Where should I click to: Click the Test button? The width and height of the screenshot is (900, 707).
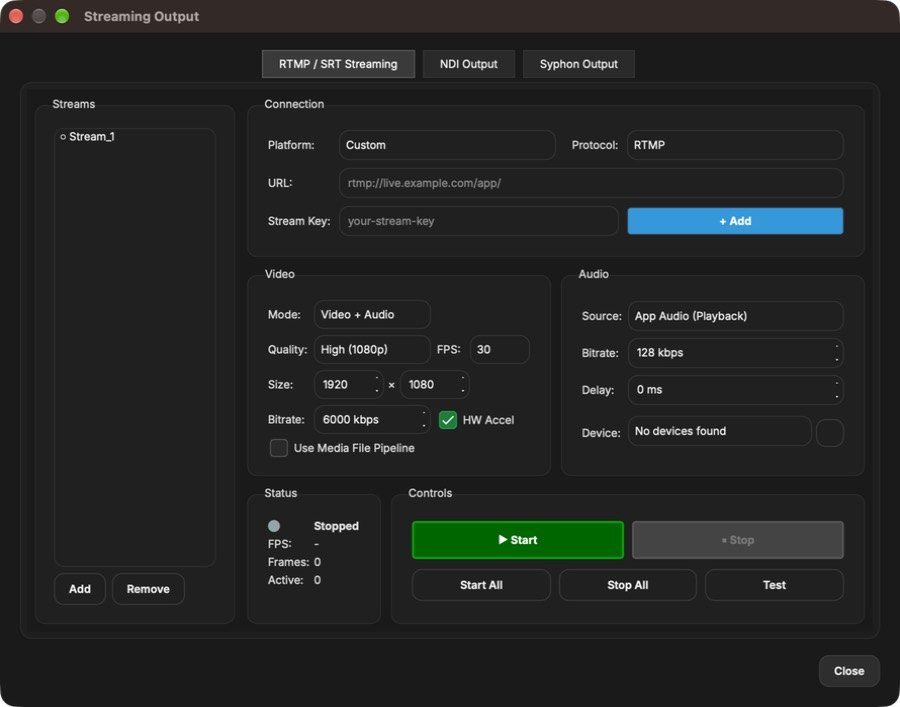click(774, 585)
